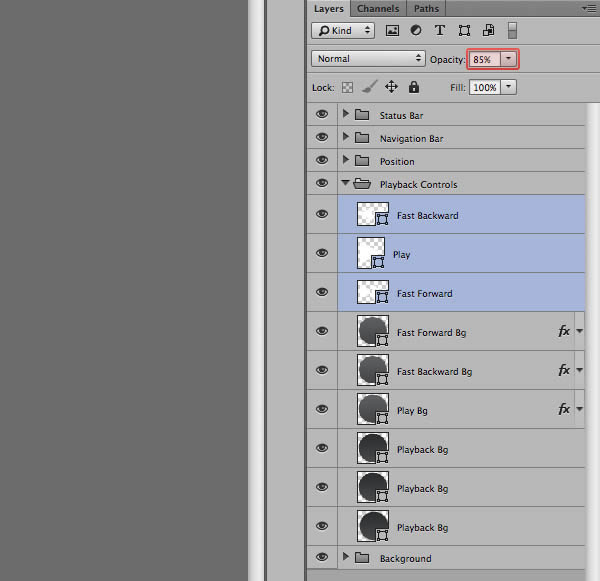Filter for shape layers icon

[x=464, y=30]
